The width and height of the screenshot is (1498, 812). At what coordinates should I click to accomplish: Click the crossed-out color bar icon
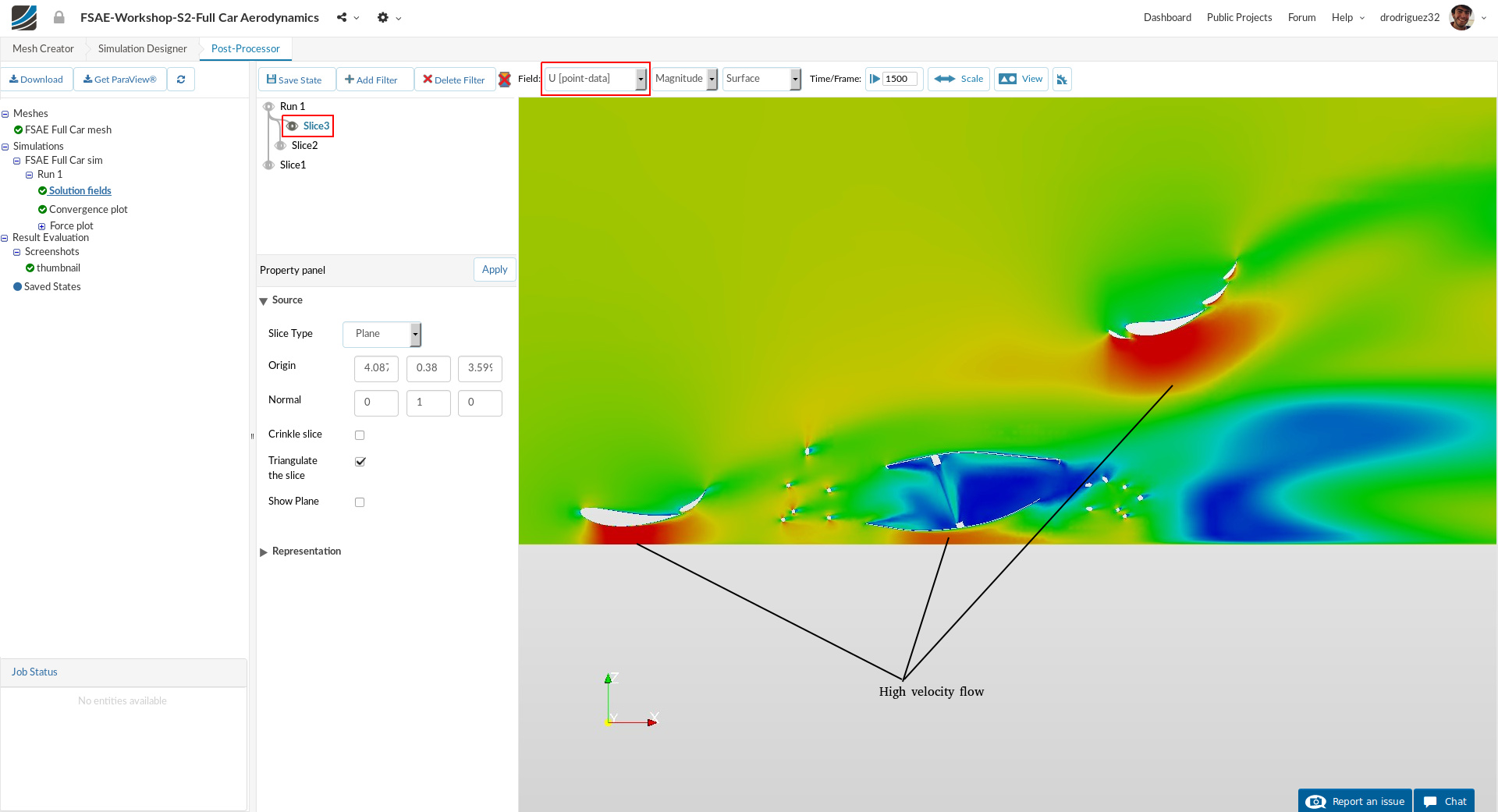(505, 80)
